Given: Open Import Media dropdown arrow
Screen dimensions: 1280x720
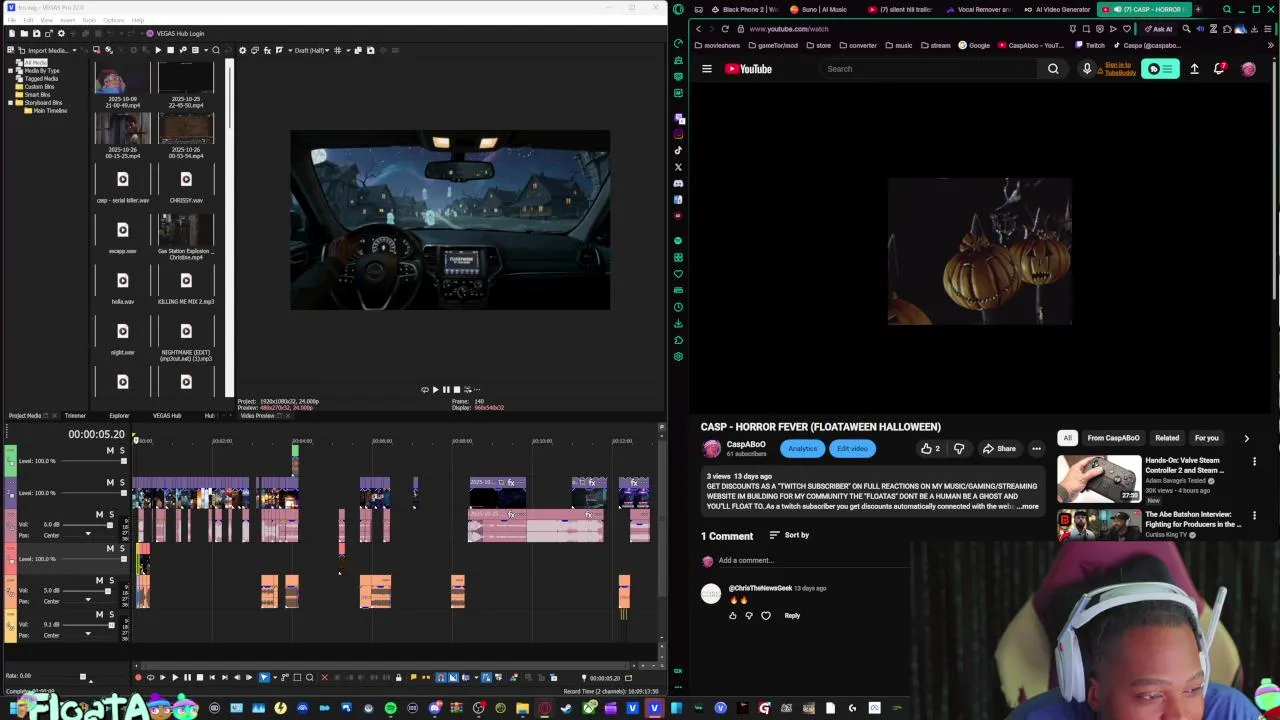Looking at the screenshot, I should (x=74, y=50).
